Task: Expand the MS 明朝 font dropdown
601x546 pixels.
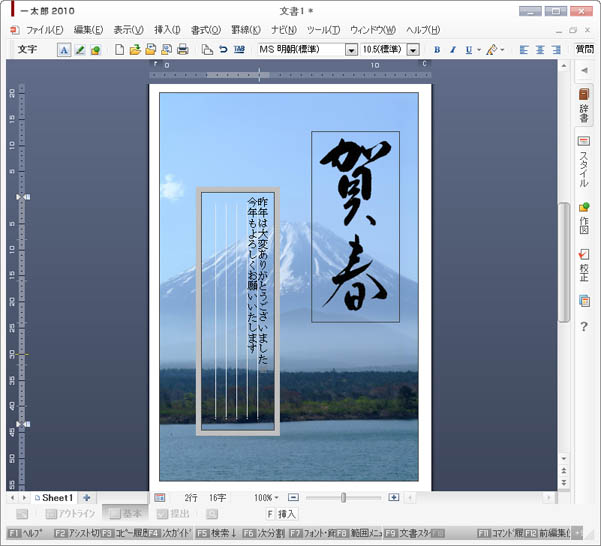Action: (x=351, y=50)
